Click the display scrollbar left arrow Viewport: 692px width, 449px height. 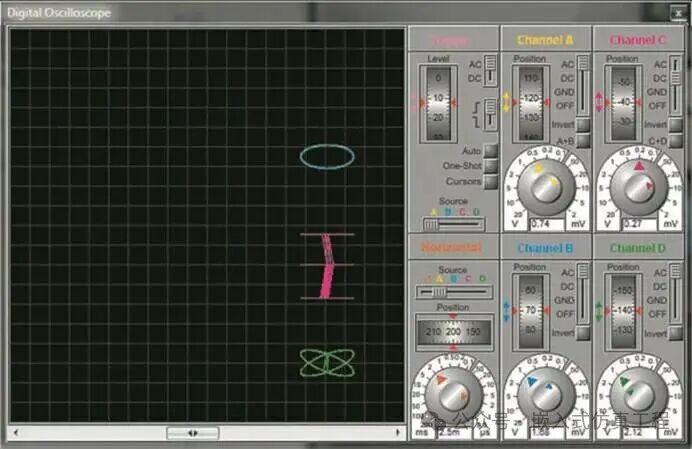click(16, 433)
